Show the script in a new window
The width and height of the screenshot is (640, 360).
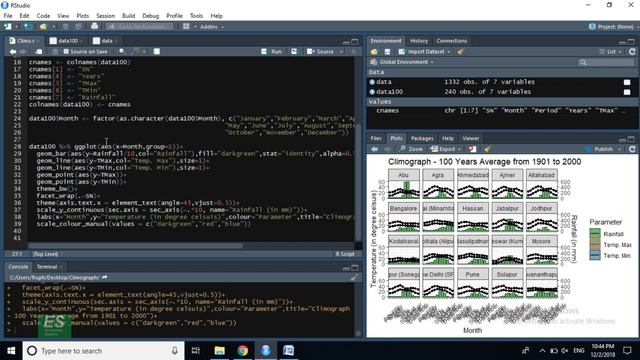coord(39,52)
